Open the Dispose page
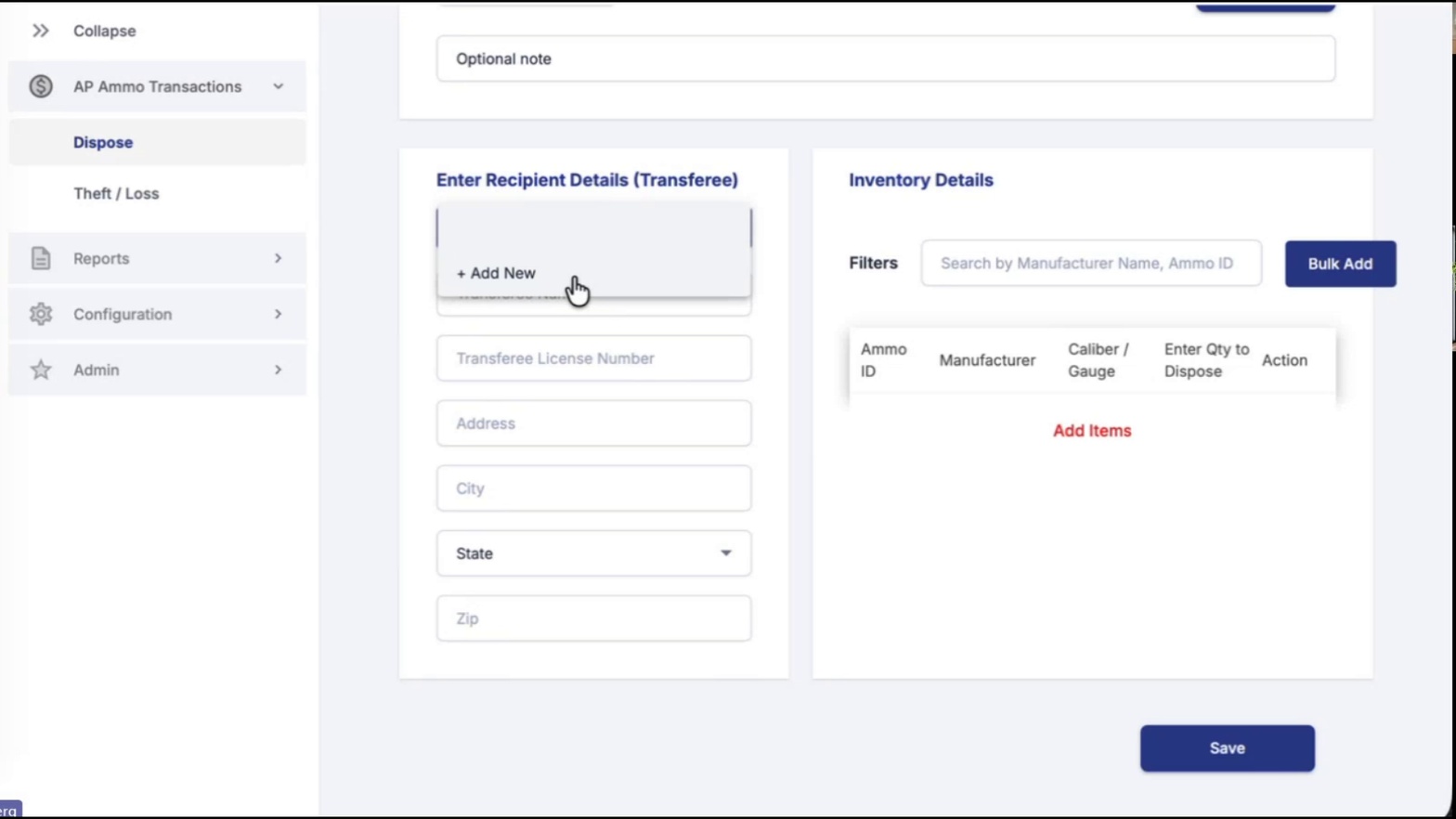1456x819 pixels. 157,142
